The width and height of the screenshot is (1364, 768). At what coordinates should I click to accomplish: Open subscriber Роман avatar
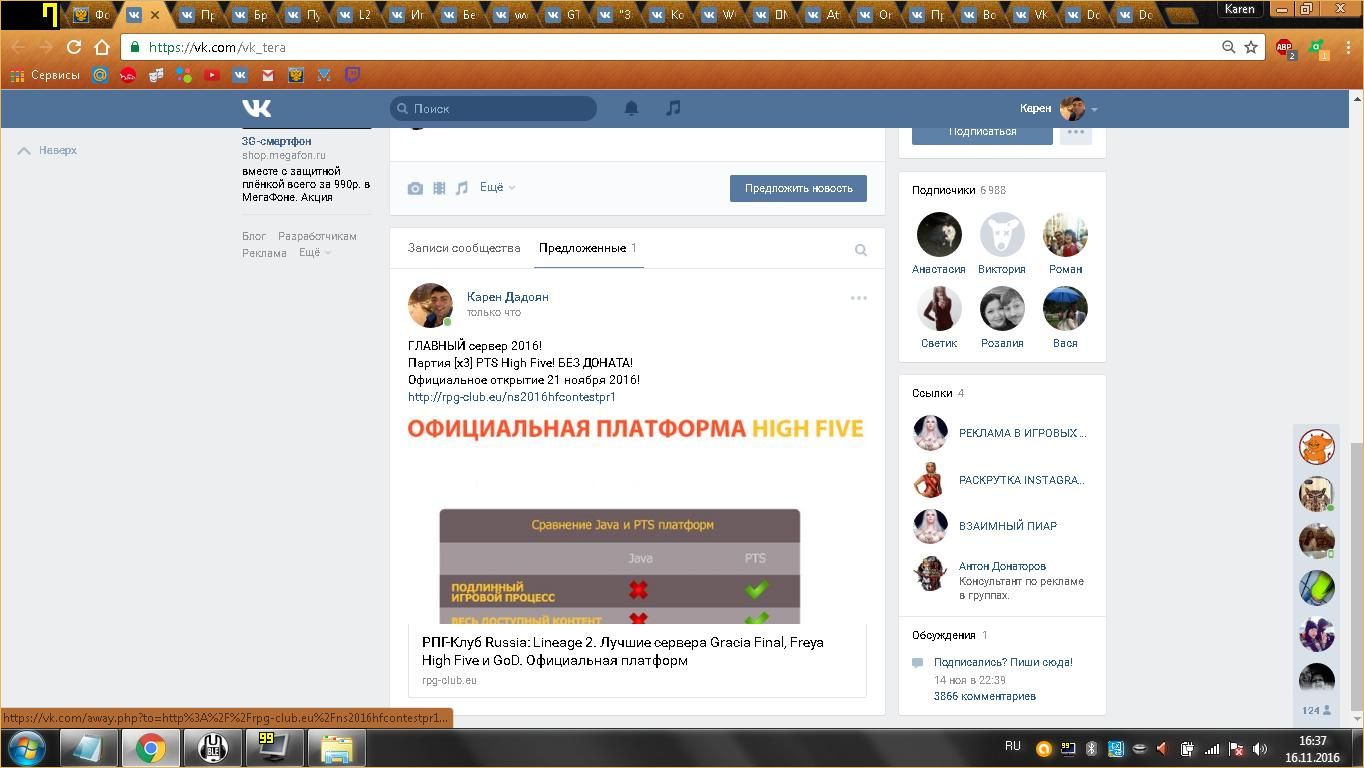(1065, 235)
